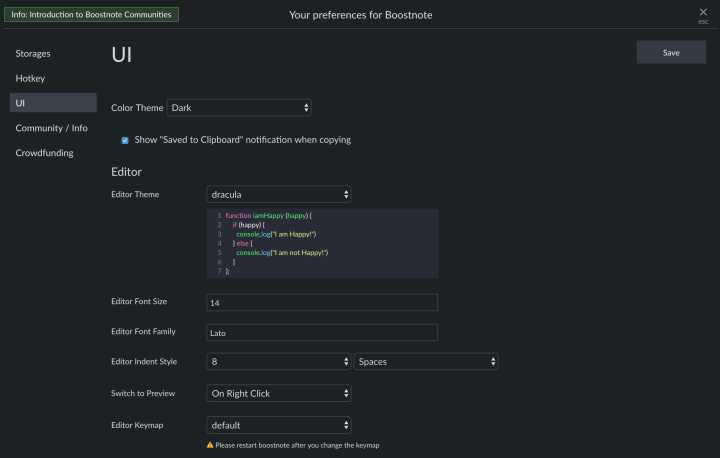Open the Community / Info tab
Image resolution: width=720 pixels, height=458 pixels.
coord(51,128)
